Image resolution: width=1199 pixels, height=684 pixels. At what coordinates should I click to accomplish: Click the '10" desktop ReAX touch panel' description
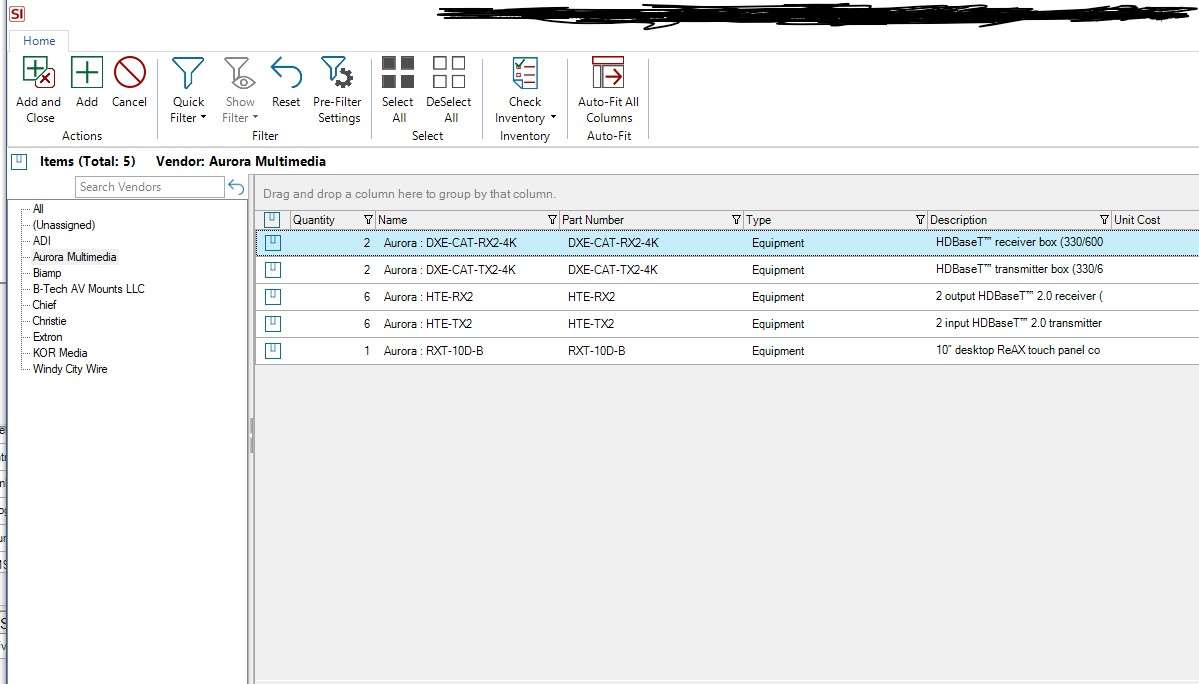pos(1018,350)
